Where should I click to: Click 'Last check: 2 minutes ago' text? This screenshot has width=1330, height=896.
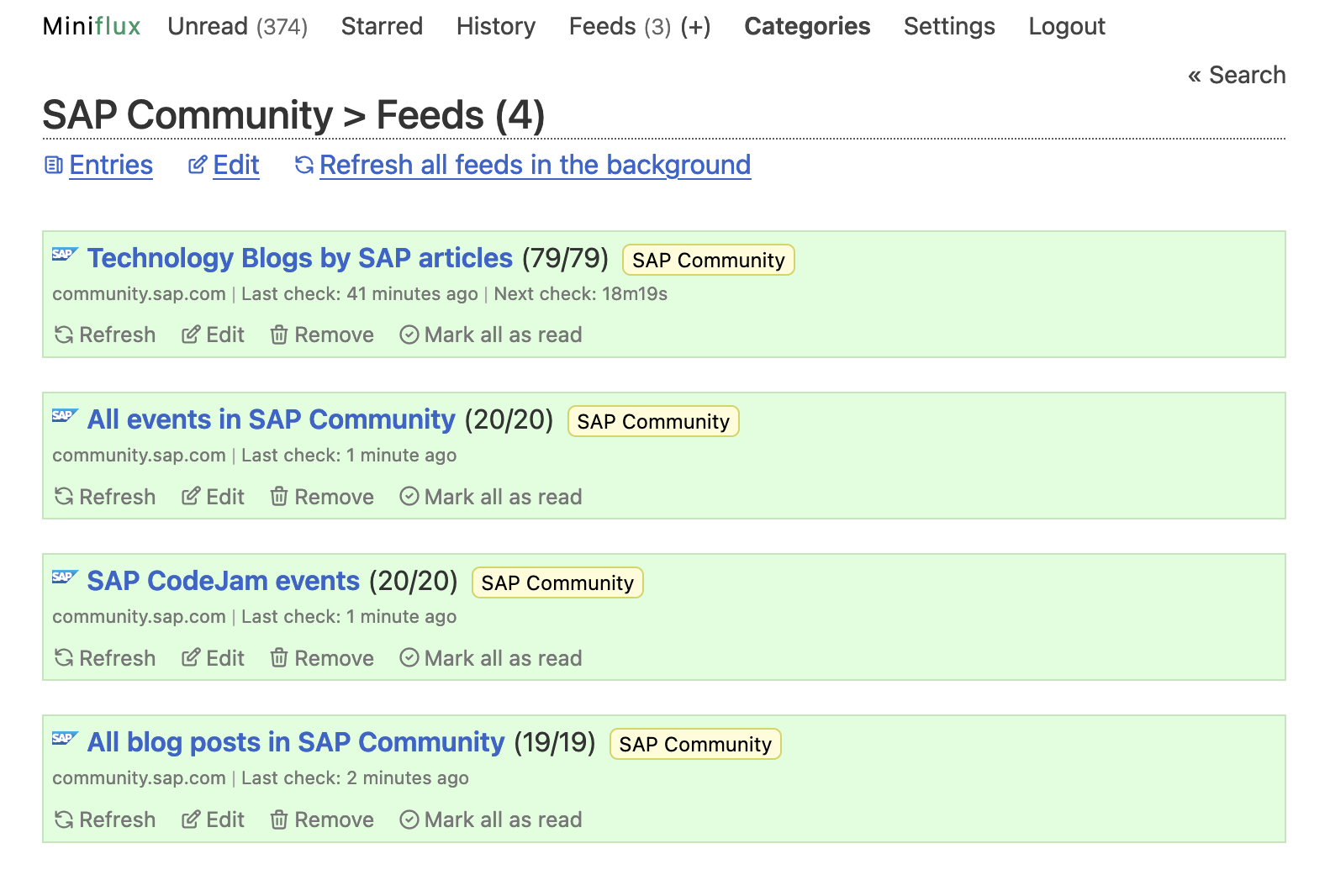pyautogui.click(x=355, y=778)
